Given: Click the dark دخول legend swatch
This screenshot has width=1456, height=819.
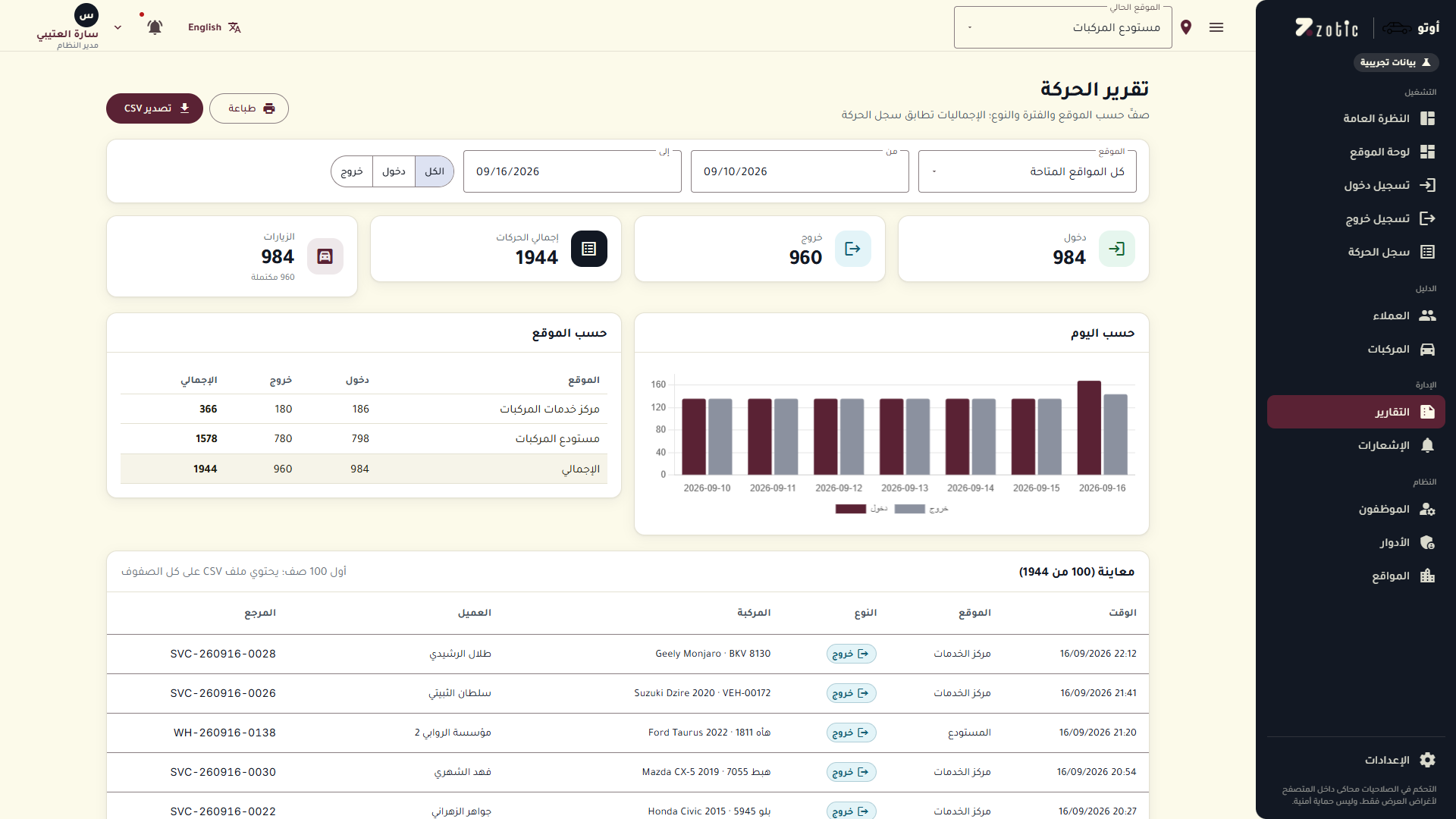Looking at the screenshot, I should pos(850,509).
